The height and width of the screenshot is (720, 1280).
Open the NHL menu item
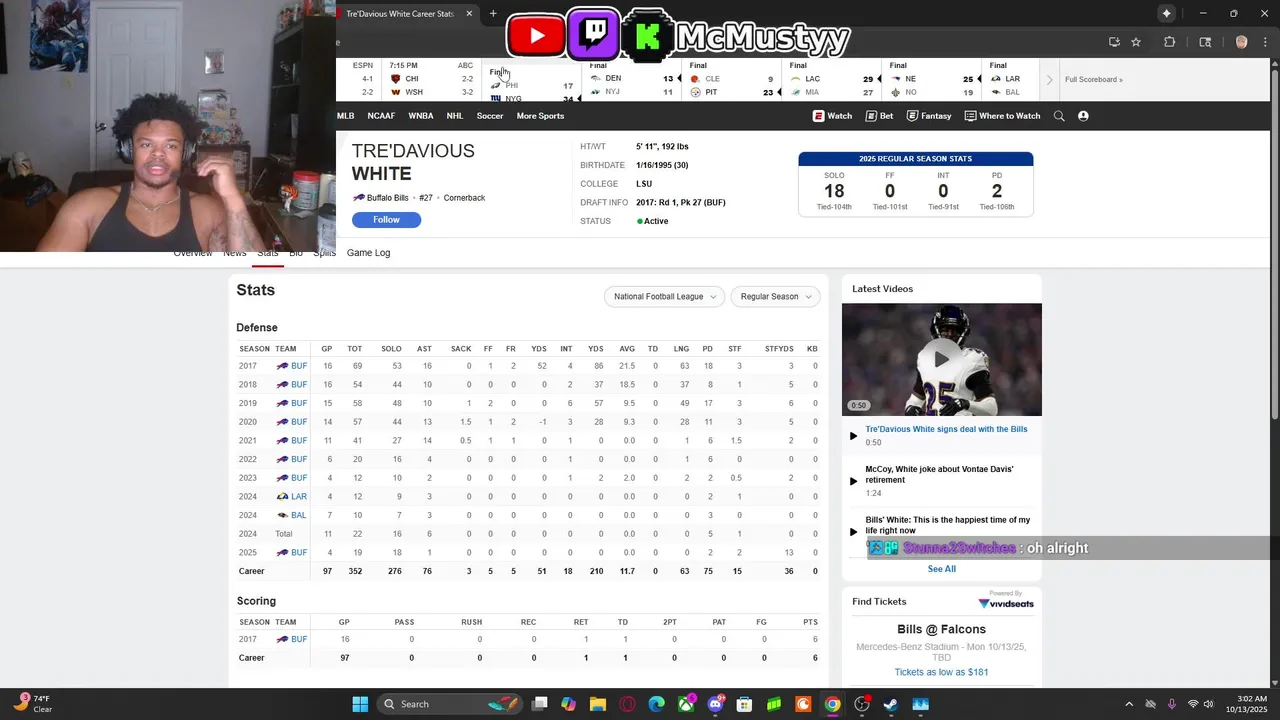click(455, 116)
